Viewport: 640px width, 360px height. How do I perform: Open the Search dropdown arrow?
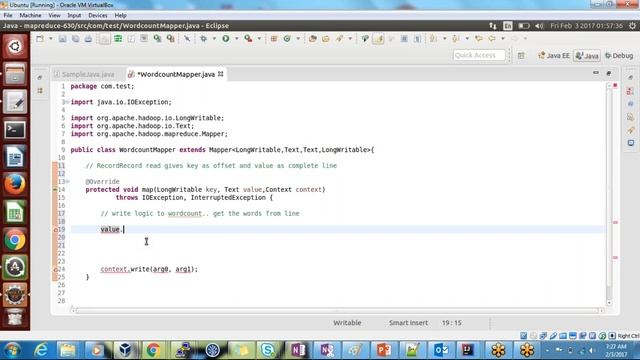[x=350, y=39]
